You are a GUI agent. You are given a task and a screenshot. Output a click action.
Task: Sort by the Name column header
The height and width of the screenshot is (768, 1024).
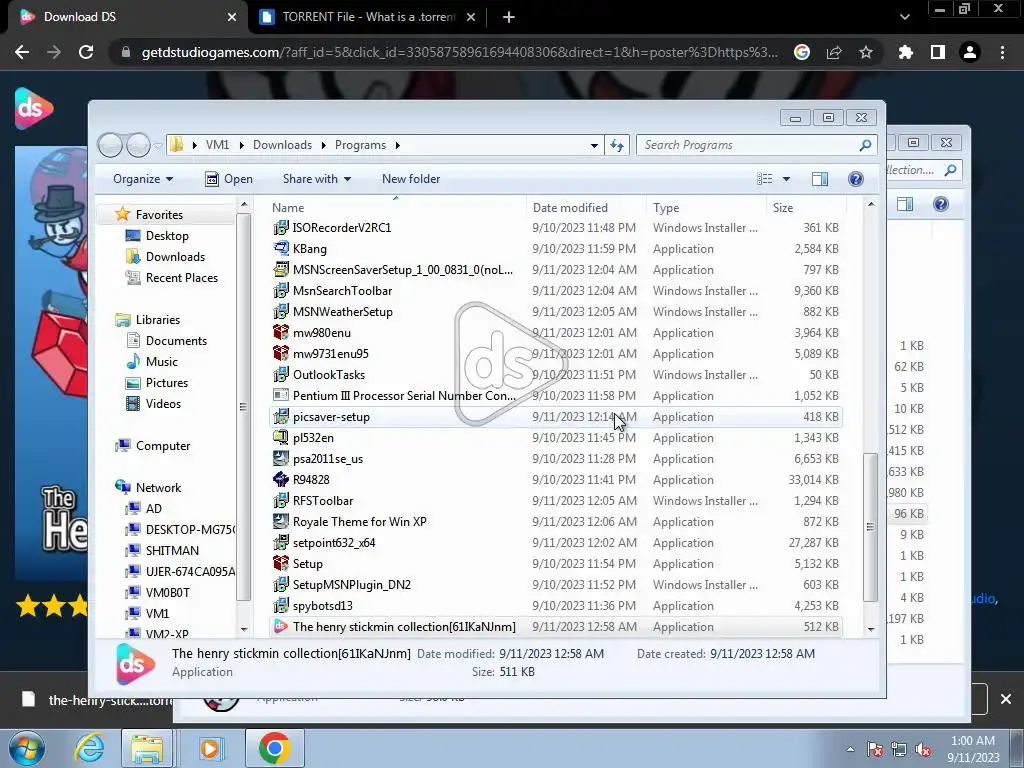tap(396, 208)
